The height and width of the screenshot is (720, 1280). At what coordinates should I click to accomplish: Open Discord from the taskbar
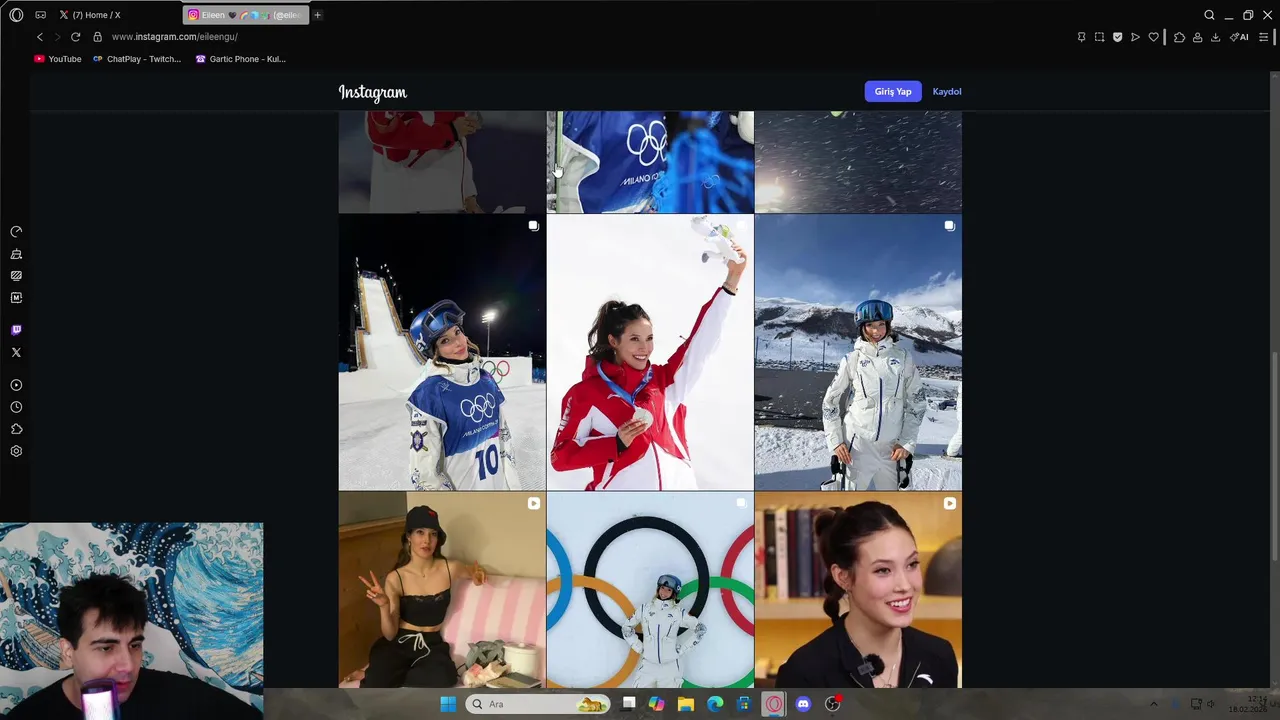pos(803,704)
